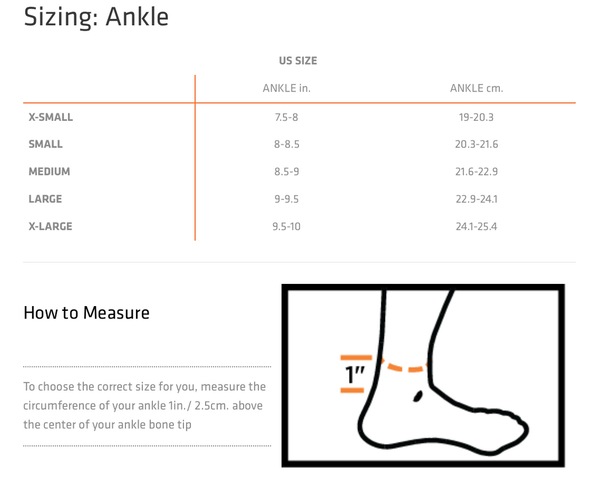600x495 pixels.
Task: Click the Sizing: Ankle heading
Action: click(x=96, y=17)
